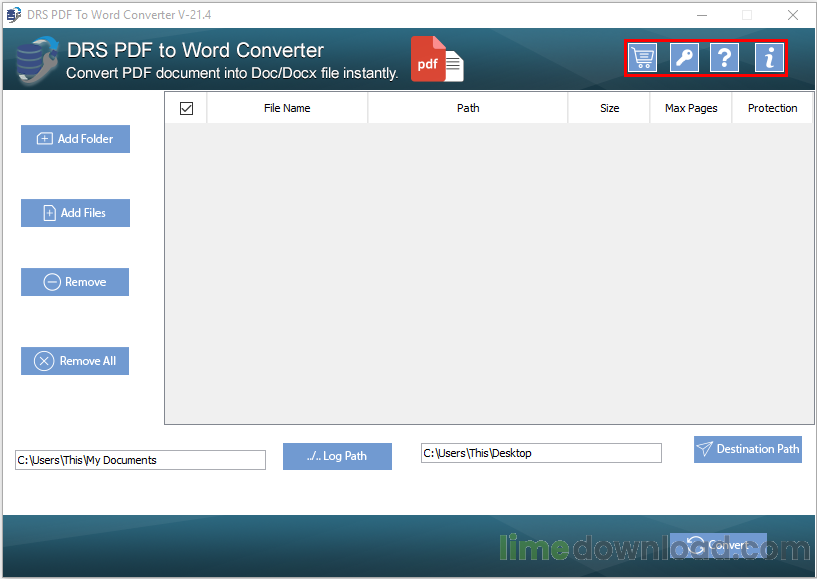Click the title bar application icon
The width and height of the screenshot is (817, 579).
pyautogui.click(x=14, y=15)
